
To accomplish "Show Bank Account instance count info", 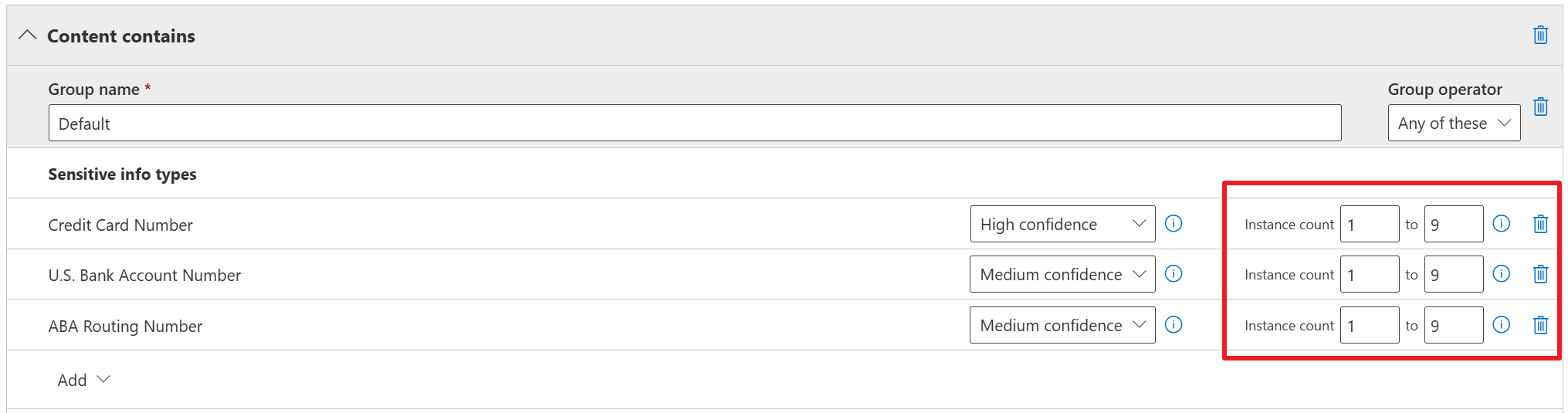I will point(1501,274).
